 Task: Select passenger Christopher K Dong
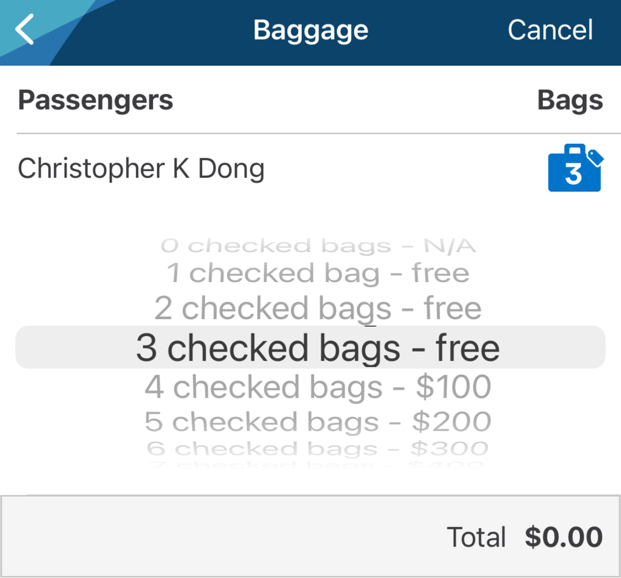(x=141, y=168)
